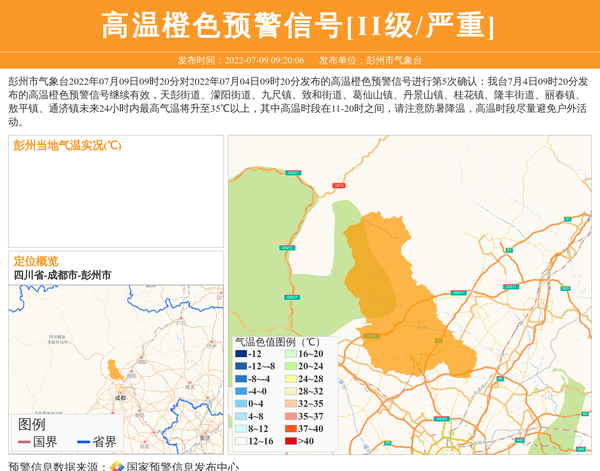
Task: Click the 国家预警信息发布中心 logo icon
Action: (x=117, y=465)
